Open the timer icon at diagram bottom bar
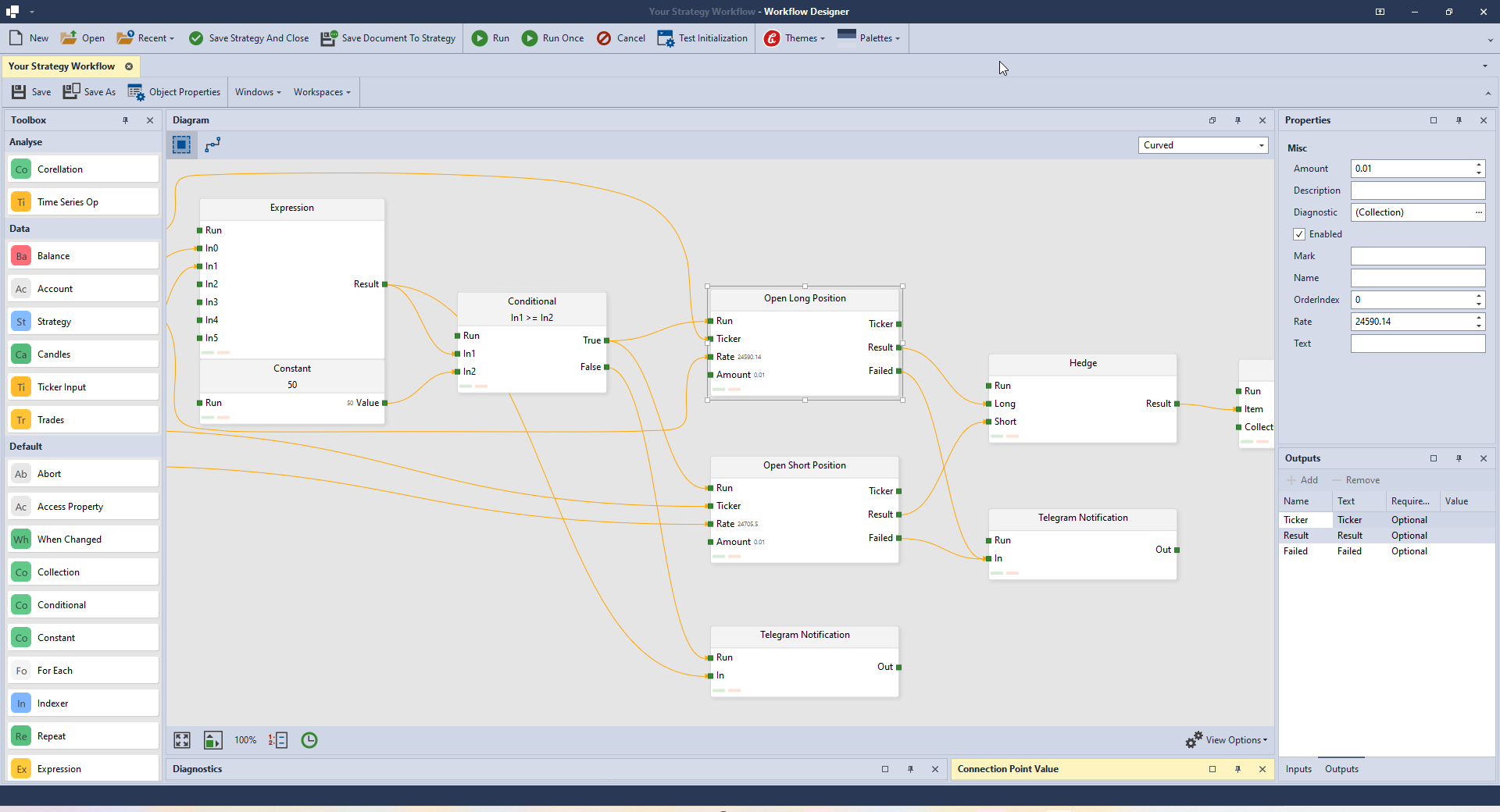 (309, 740)
